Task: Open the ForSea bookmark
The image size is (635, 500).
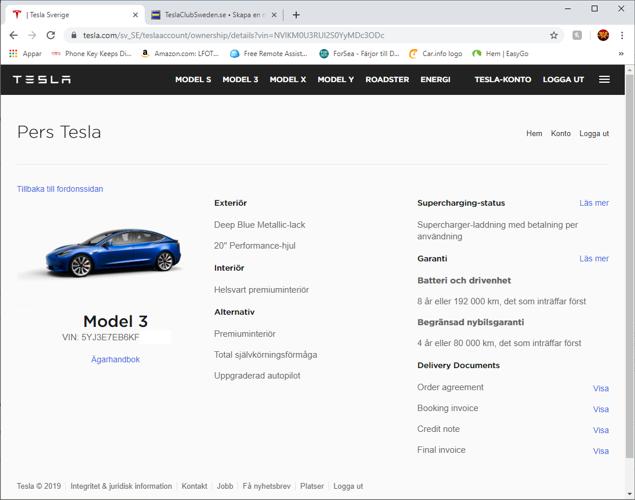Action: [x=359, y=53]
